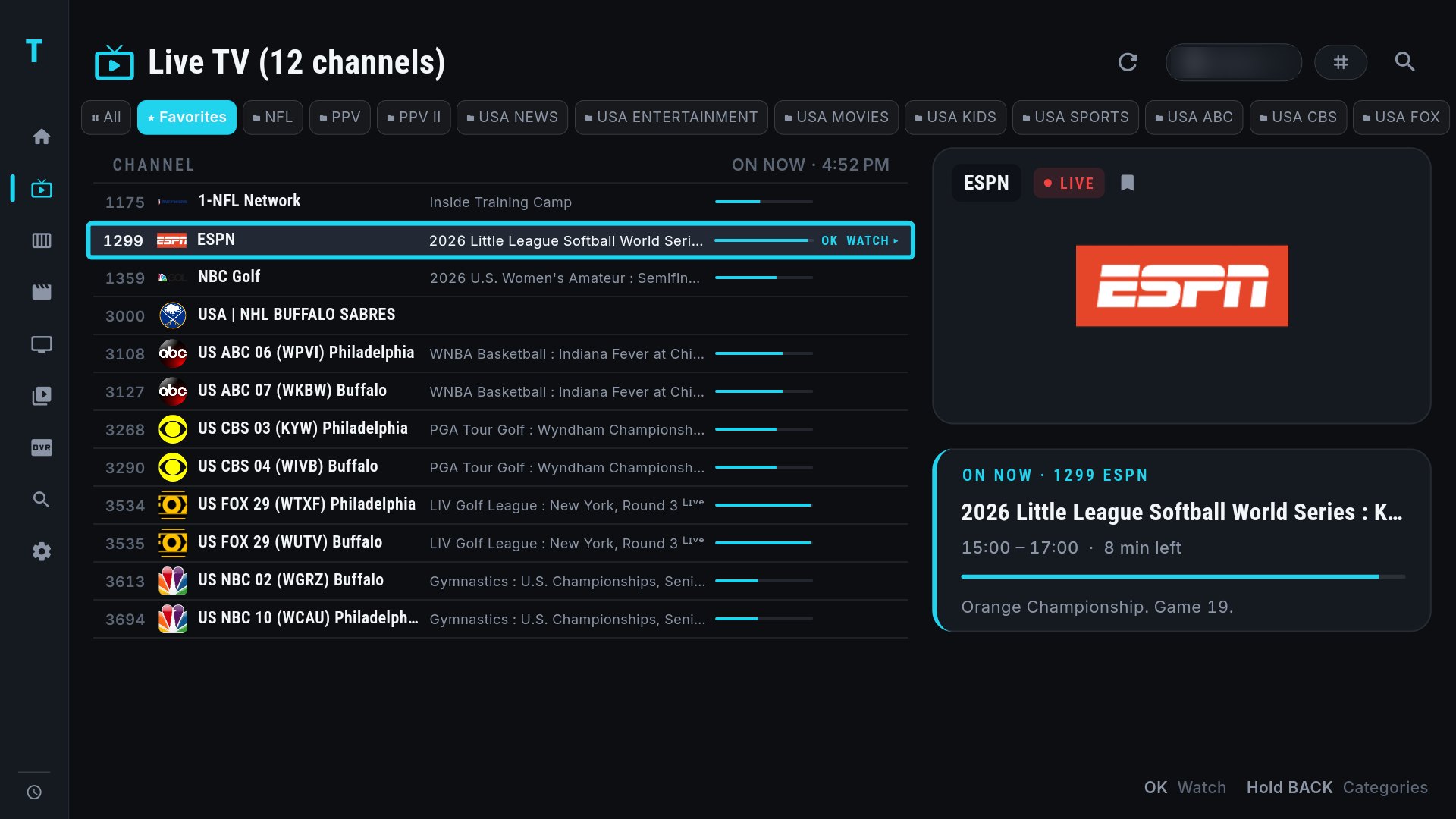
Task: Click the FOX logo for WTXF Philadelphia
Action: (173, 505)
